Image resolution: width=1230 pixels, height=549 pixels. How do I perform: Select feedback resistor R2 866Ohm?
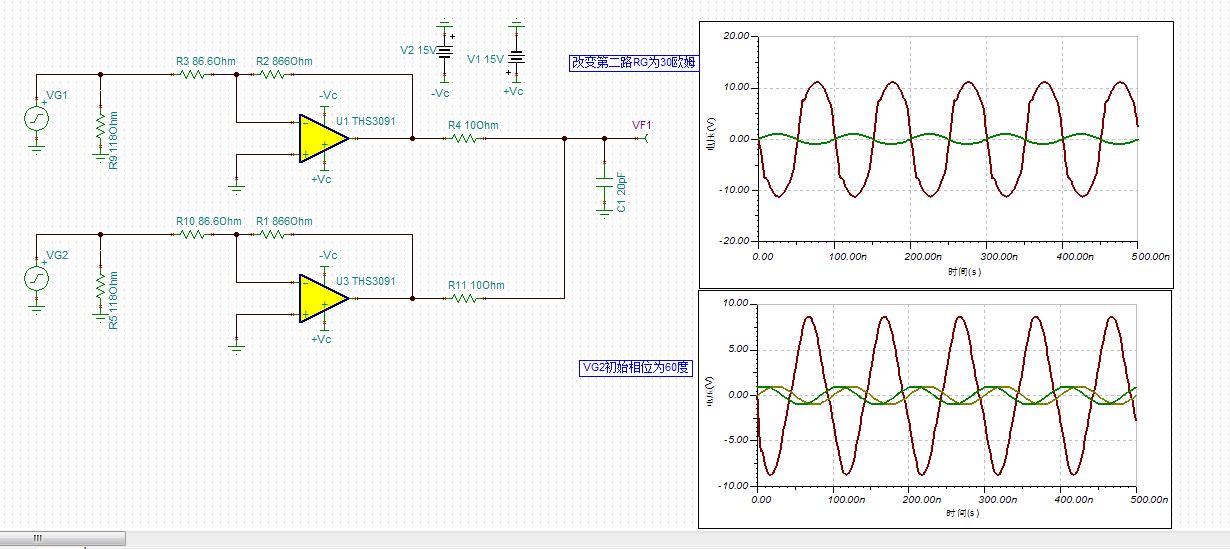[x=274, y=75]
